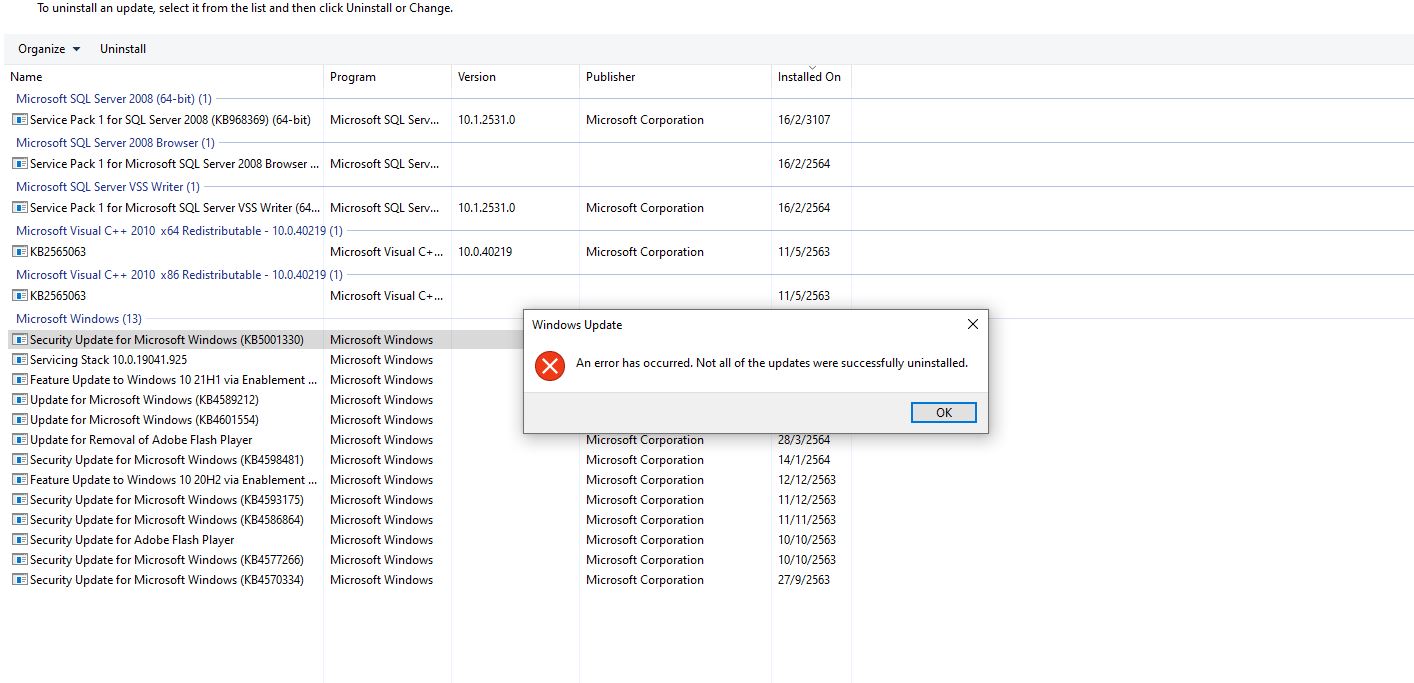
Task: Click icon of SQL Server 2008 Browser service pack
Action: tap(20, 164)
